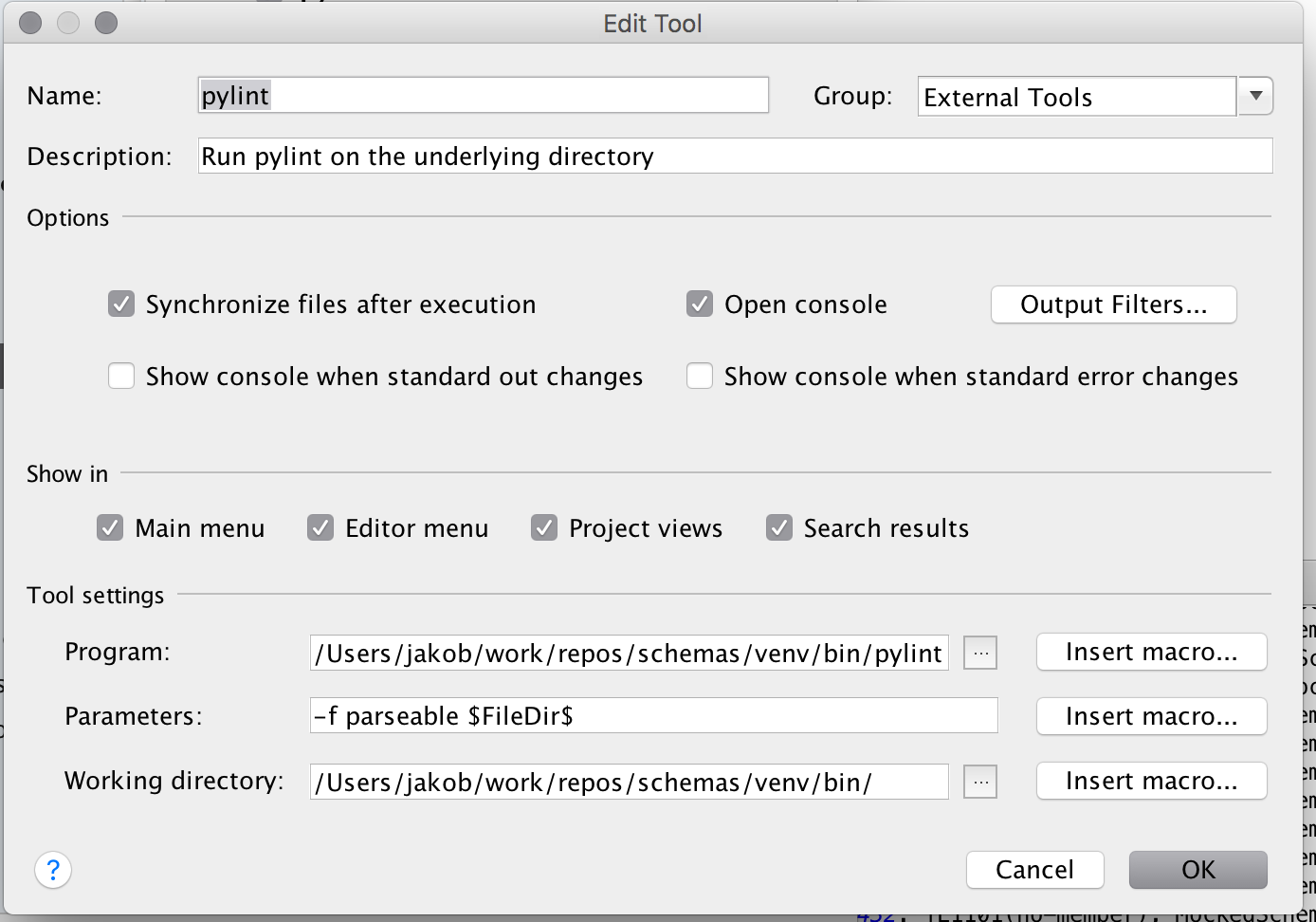Image resolution: width=1316 pixels, height=922 pixels.
Task: Uncheck the Main menu checkbox
Action: point(110,527)
